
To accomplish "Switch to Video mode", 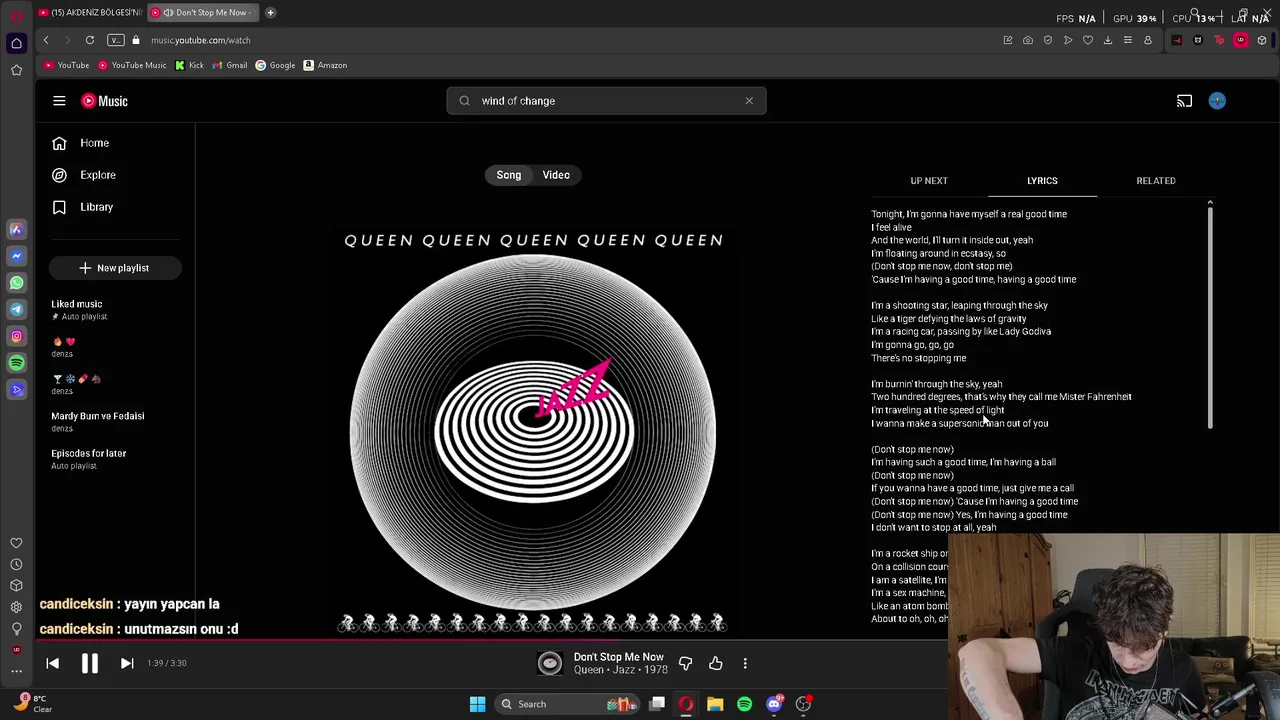I will [556, 175].
